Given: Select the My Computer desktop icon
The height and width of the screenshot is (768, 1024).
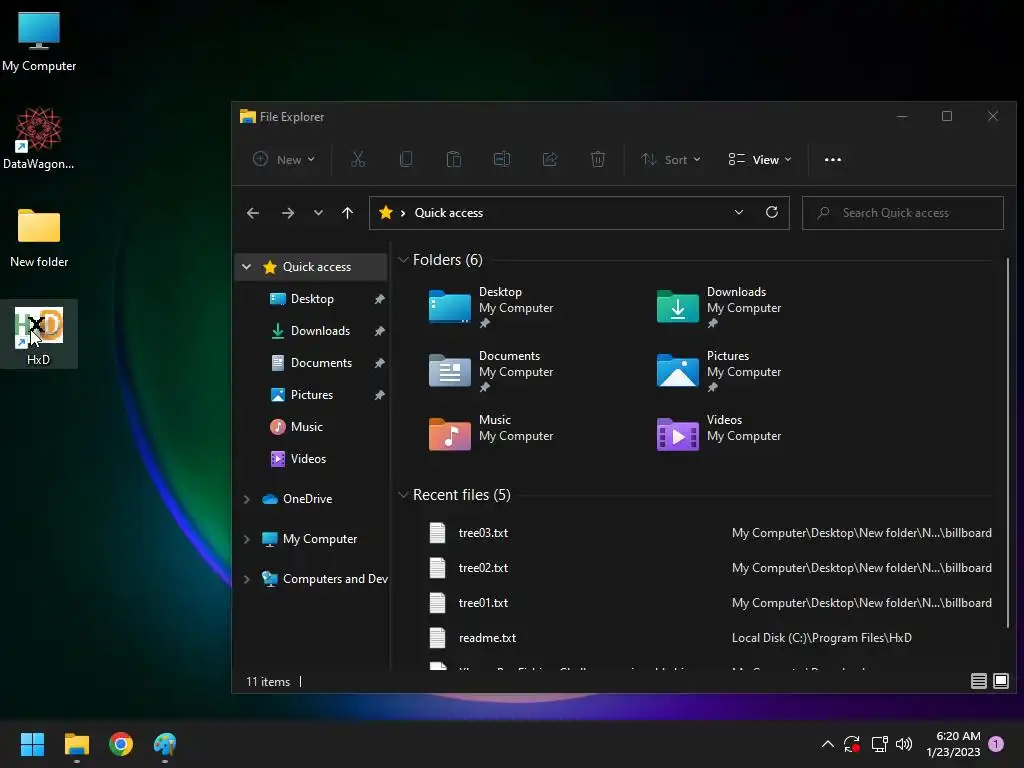Looking at the screenshot, I should point(39,40).
